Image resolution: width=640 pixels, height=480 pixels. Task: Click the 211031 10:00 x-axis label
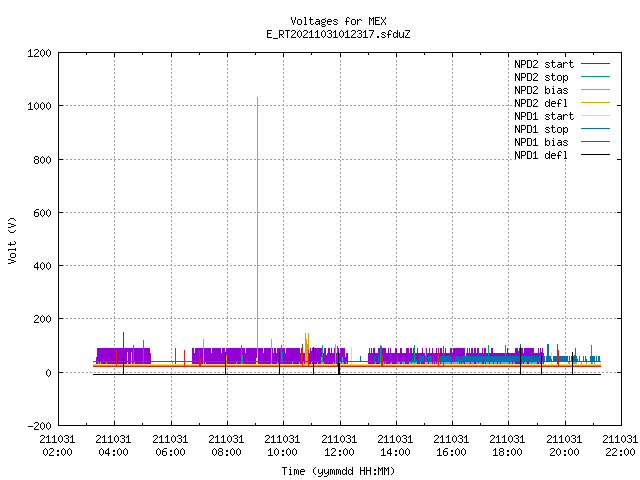click(x=282, y=446)
